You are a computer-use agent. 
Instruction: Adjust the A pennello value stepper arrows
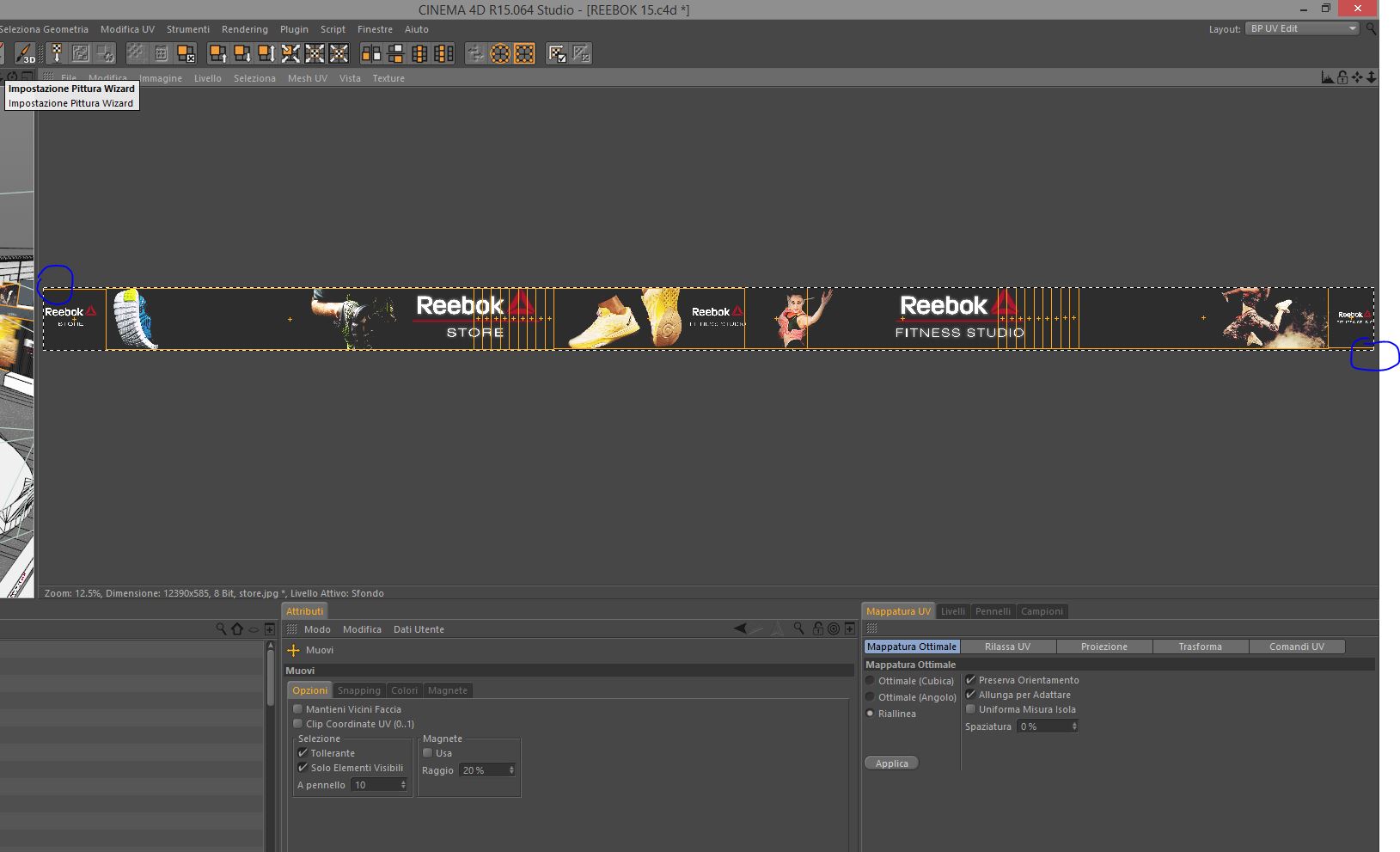point(403,785)
